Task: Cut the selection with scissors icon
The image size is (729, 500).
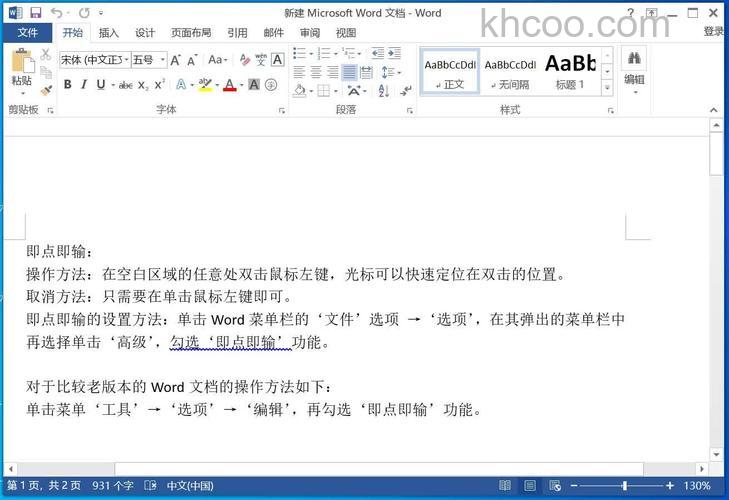Action: 46,54
